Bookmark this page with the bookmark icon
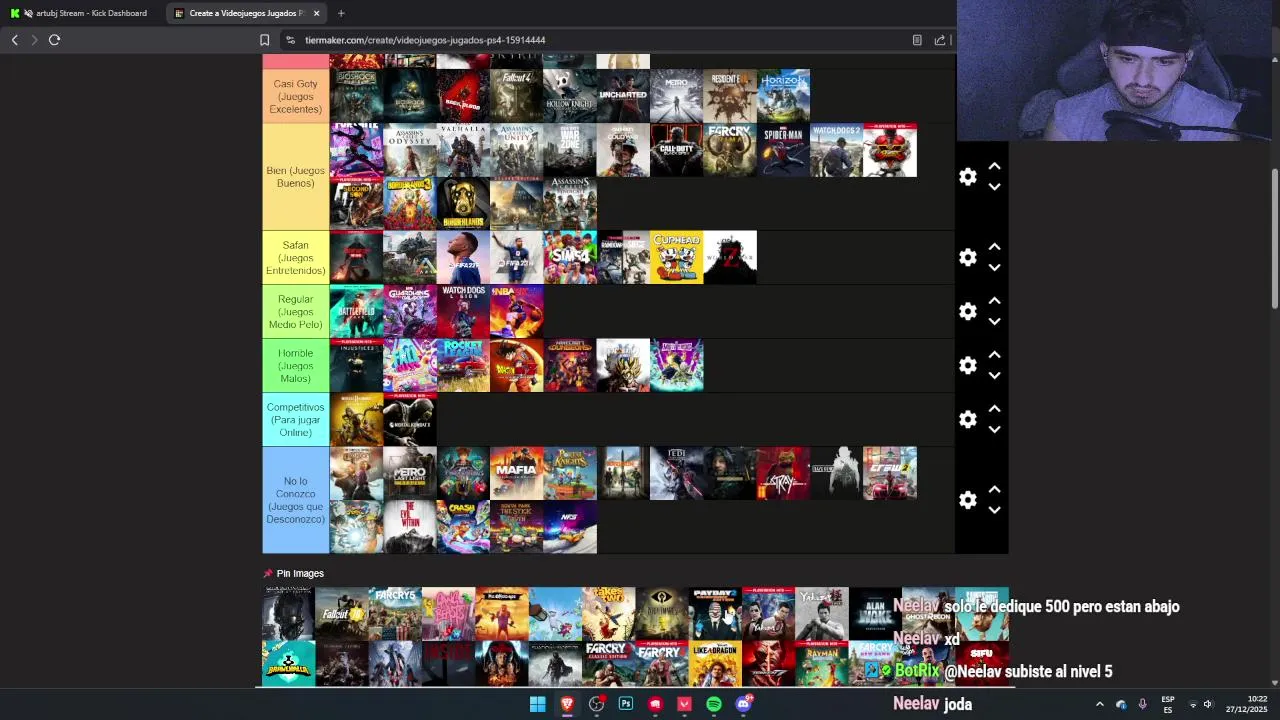1280x720 pixels. [x=264, y=40]
